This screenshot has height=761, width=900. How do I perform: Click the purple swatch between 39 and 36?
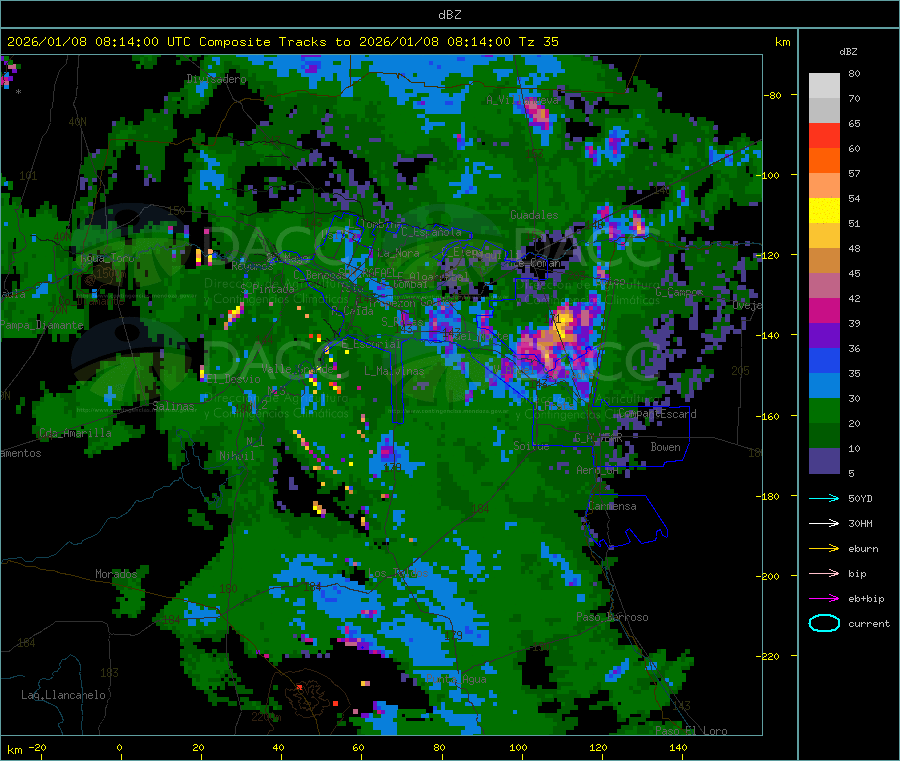point(824,336)
